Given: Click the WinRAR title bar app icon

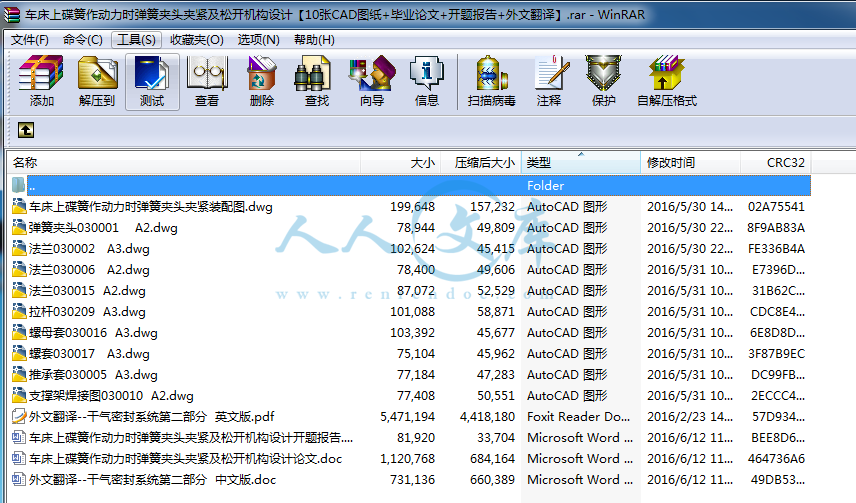Looking at the screenshot, I should (12, 14).
